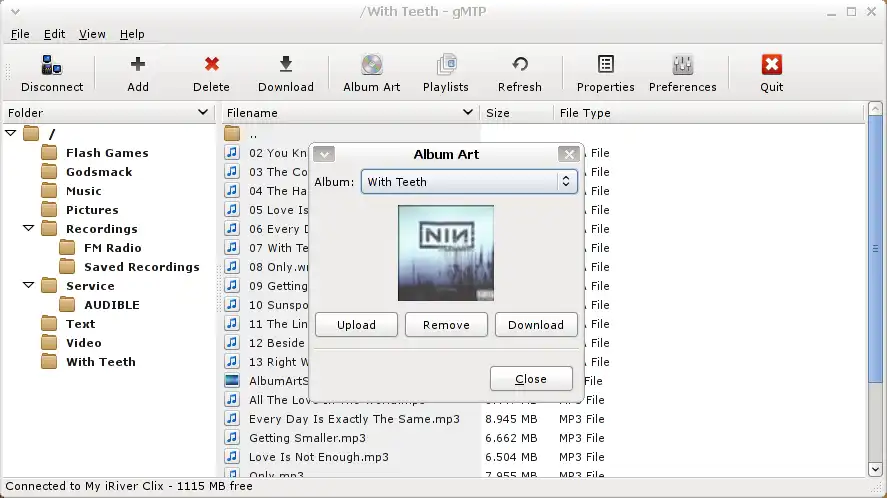Screen dimensions: 887x498
Task: Select the Recordings folder label
Action: tap(102, 229)
